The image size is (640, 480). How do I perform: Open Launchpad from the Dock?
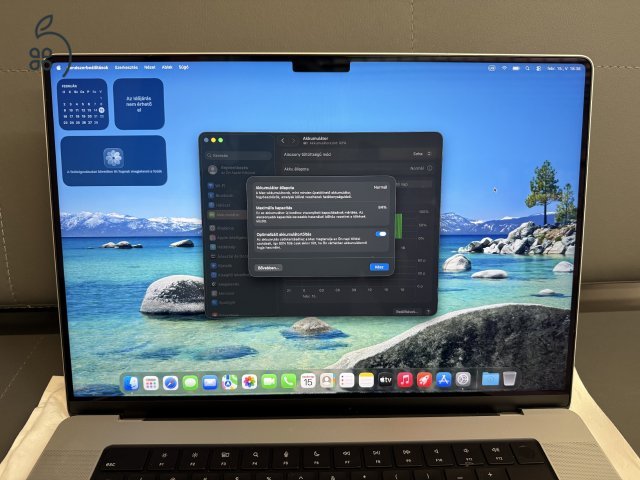click(151, 383)
